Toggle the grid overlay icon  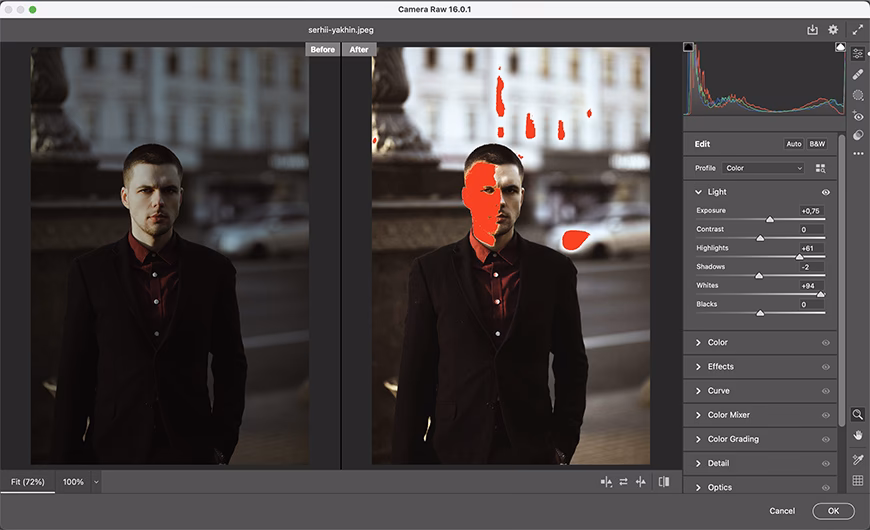coord(858,481)
